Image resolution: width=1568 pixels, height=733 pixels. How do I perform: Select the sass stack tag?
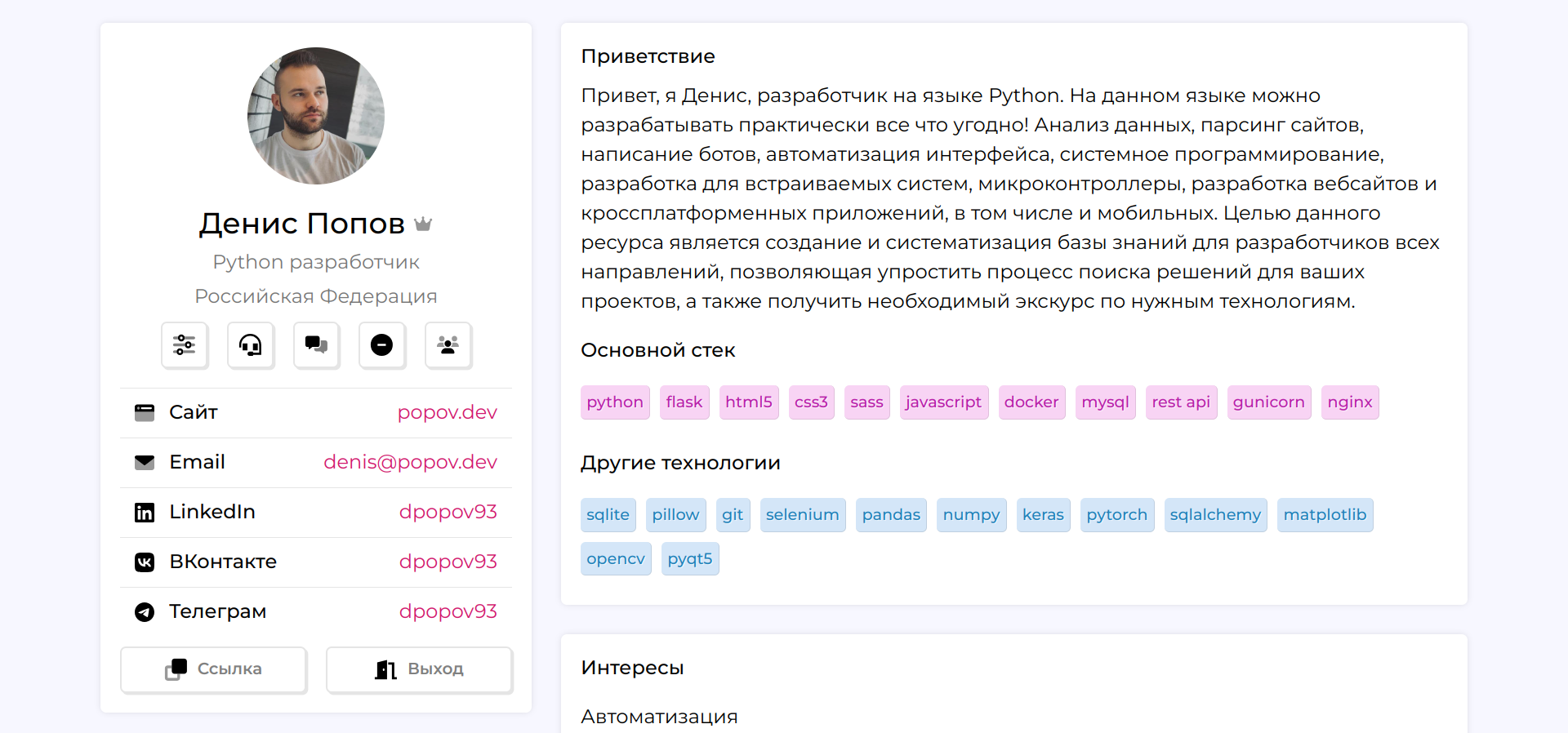[867, 402]
